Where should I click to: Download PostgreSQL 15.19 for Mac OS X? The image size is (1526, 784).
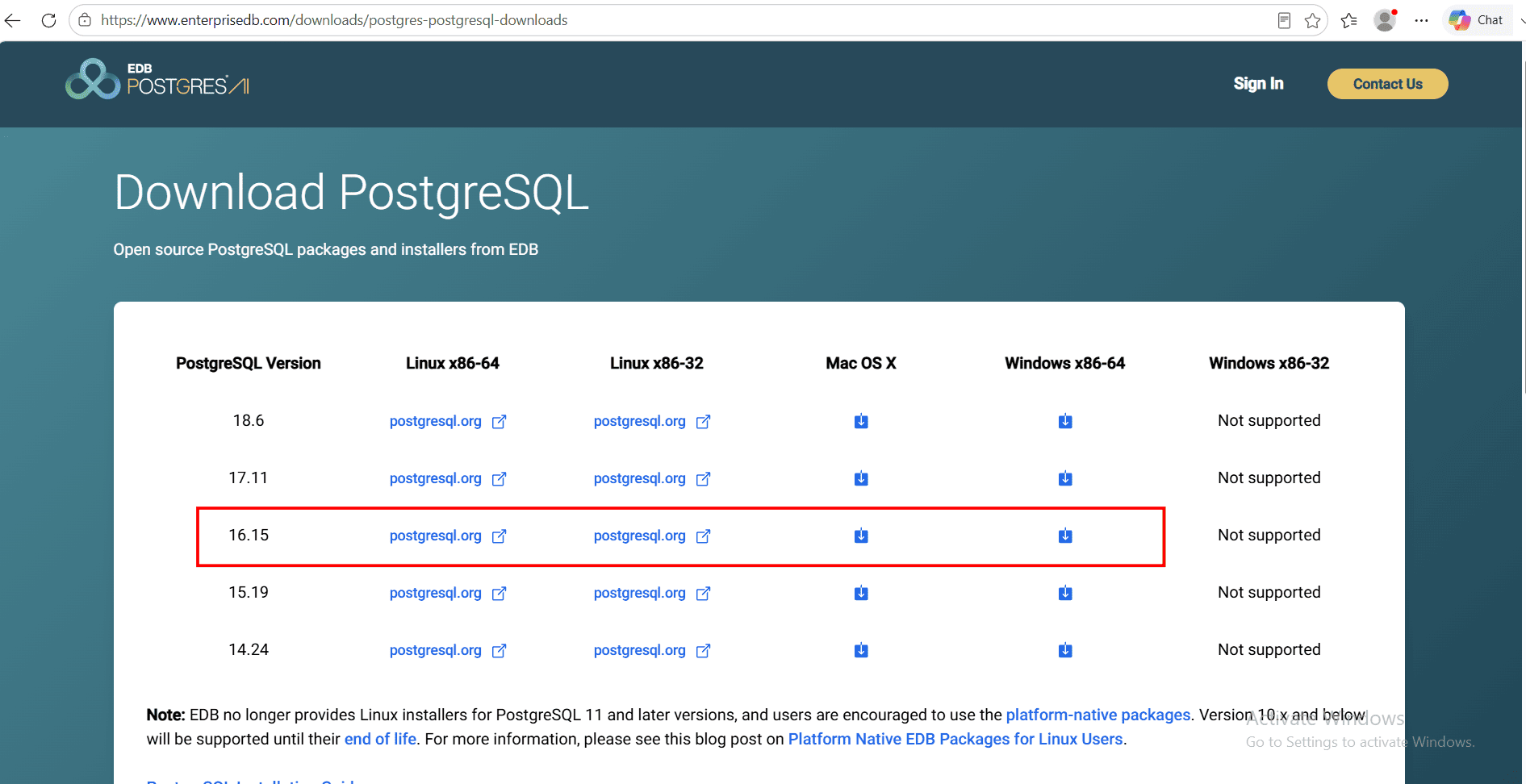(x=861, y=593)
